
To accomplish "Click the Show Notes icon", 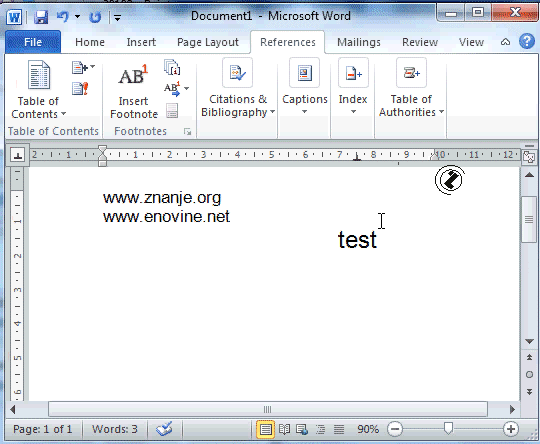I will pyautogui.click(x=172, y=111).
